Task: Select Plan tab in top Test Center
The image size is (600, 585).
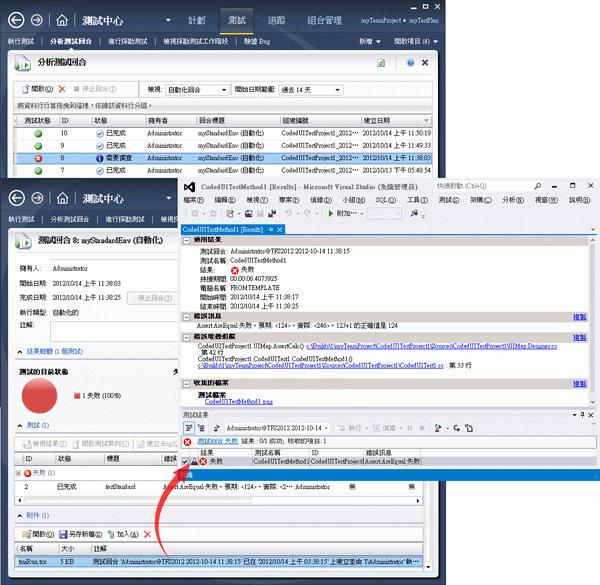Action: (197, 20)
